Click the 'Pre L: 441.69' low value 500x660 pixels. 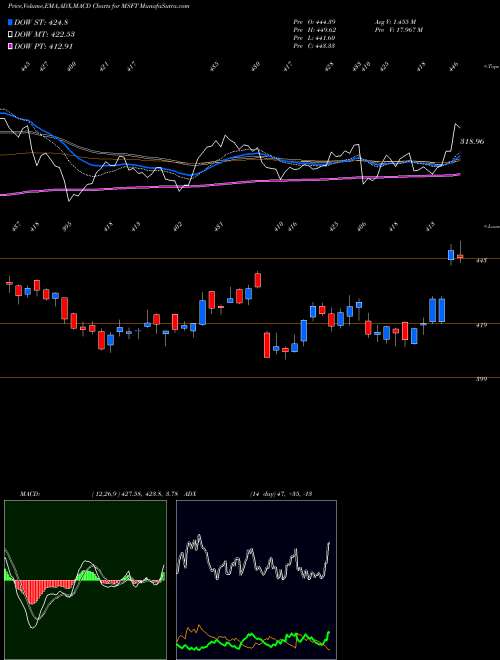(x=314, y=38)
